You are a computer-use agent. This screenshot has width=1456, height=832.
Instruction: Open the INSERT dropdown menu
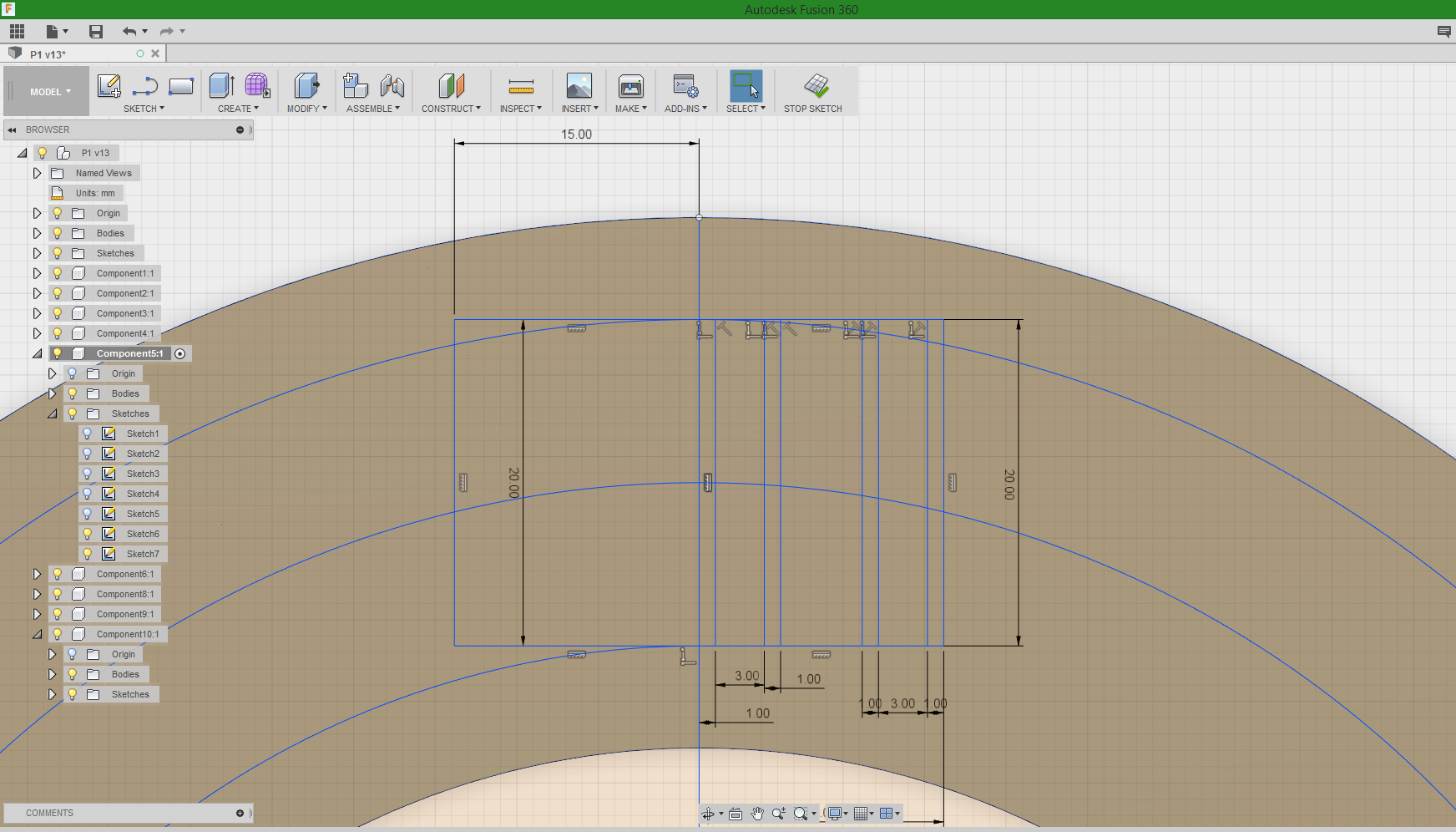[580, 109]
